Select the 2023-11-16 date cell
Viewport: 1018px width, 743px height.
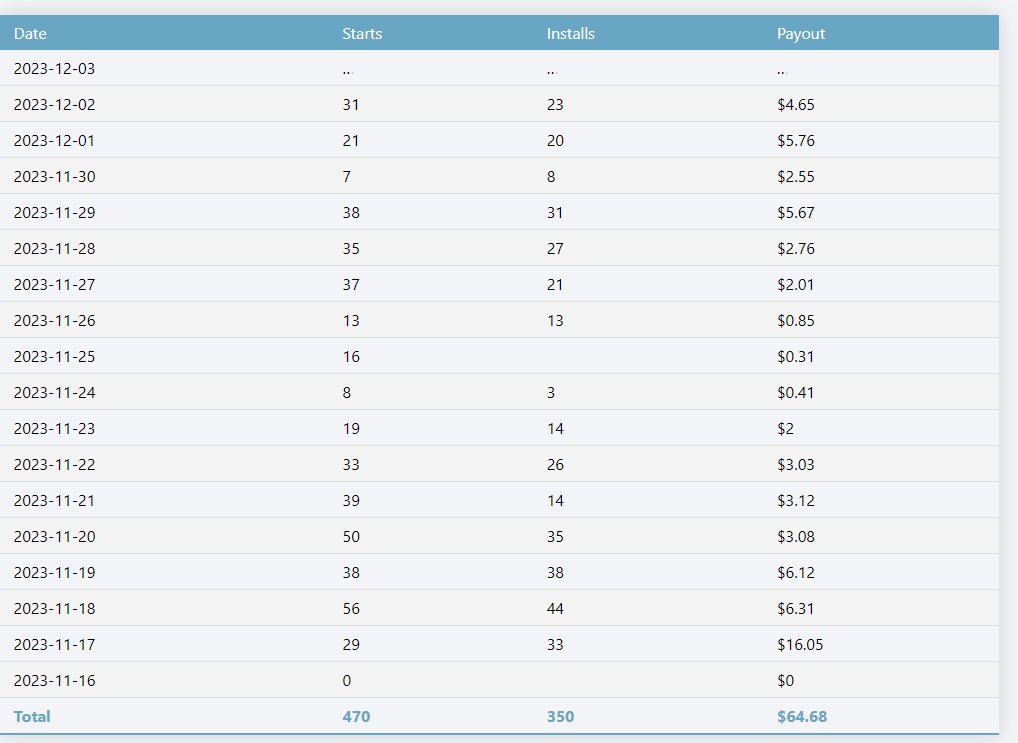pos(55,681)
